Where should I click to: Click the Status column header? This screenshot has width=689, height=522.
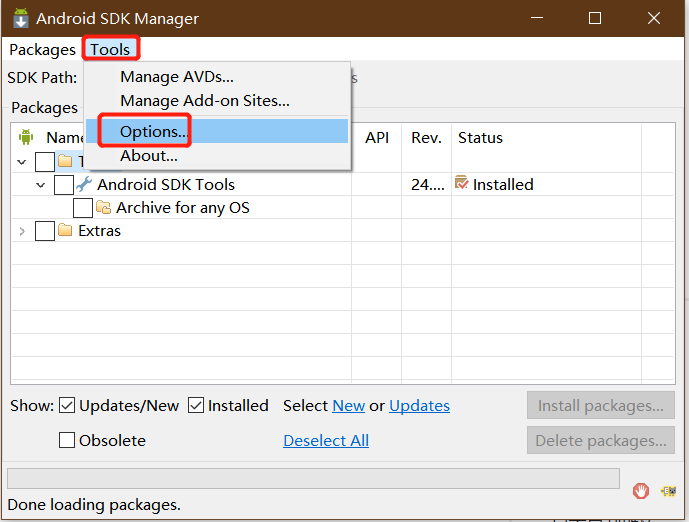tap(481, 138)
